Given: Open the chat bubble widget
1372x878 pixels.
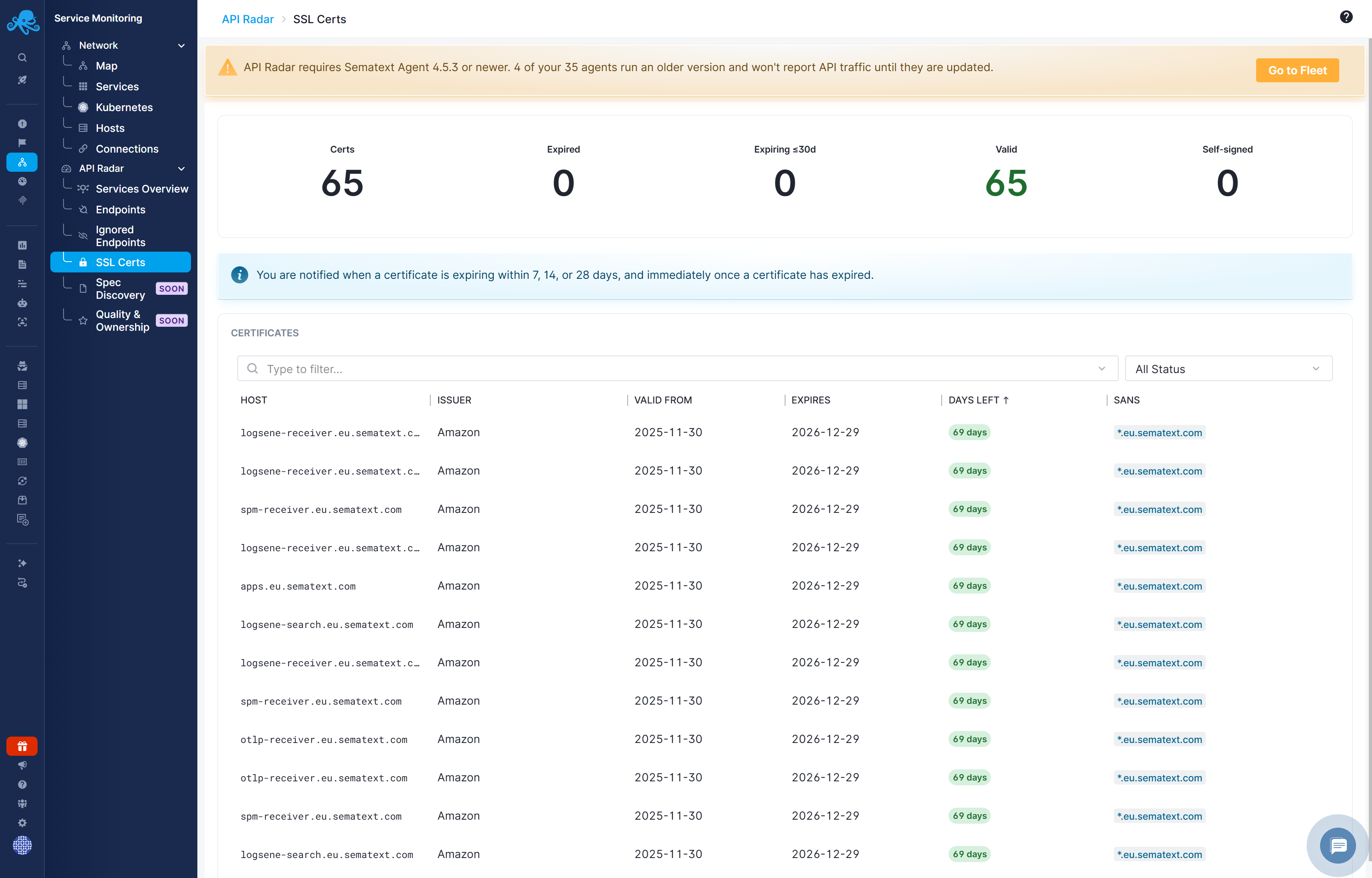Looking at the screenshot, I should pyautogui.click(x=1338, y=846).
